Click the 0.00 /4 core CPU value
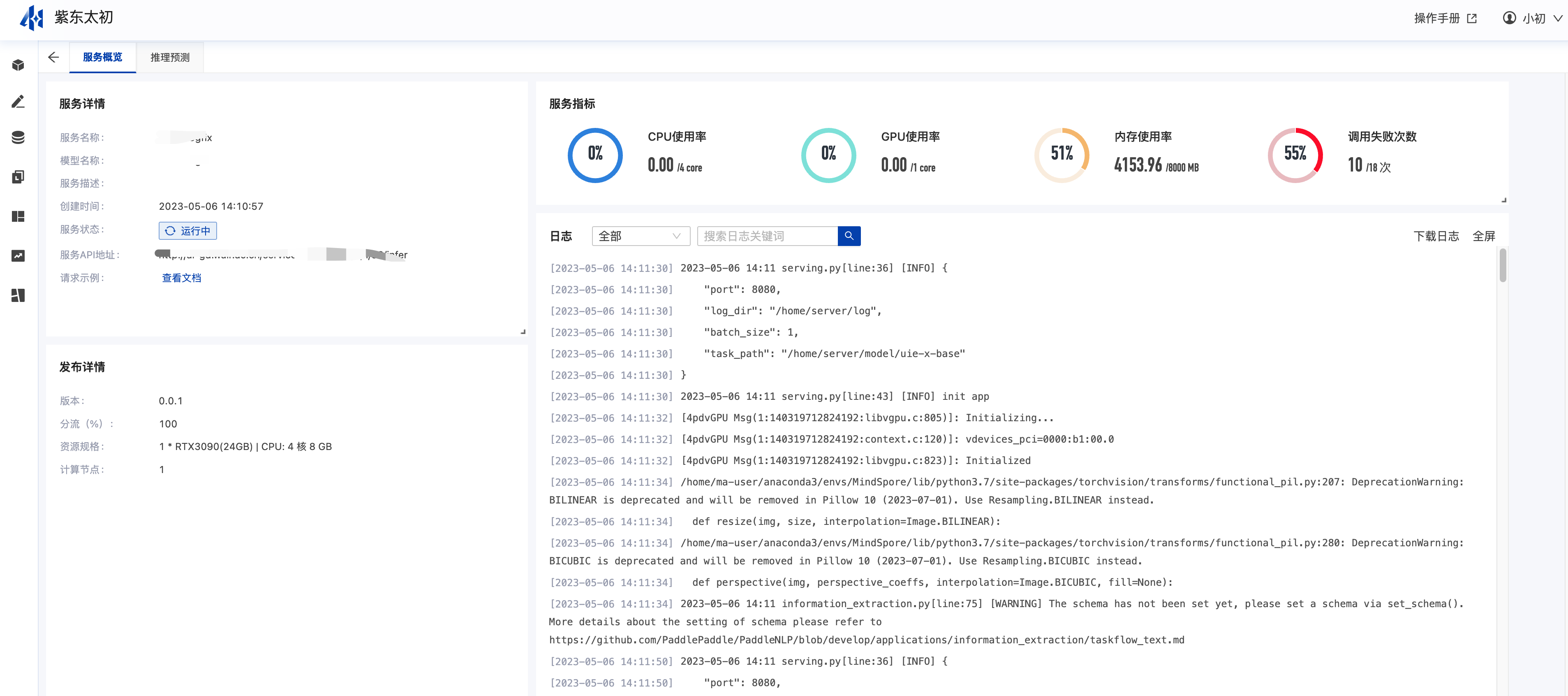The width and height of the screenshot is (1568, 696). (674, 165)
